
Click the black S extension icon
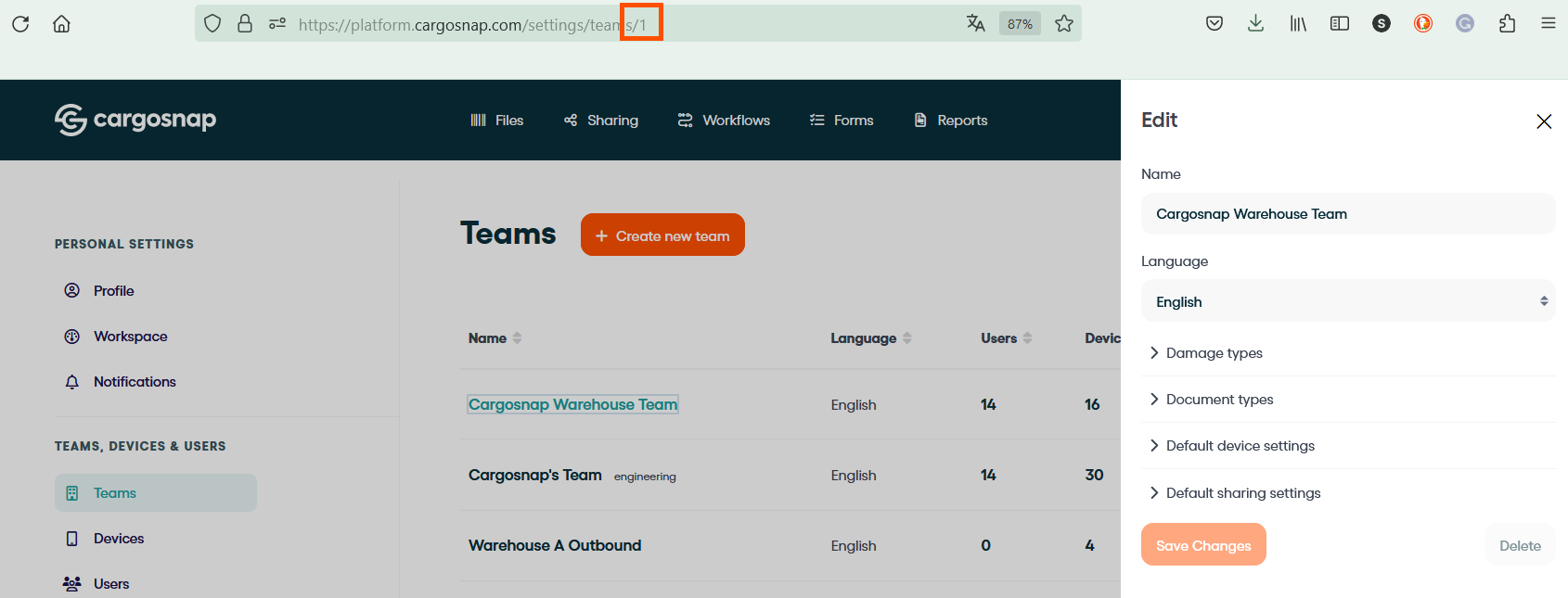pyautogui.click(x=1382, y=24)
